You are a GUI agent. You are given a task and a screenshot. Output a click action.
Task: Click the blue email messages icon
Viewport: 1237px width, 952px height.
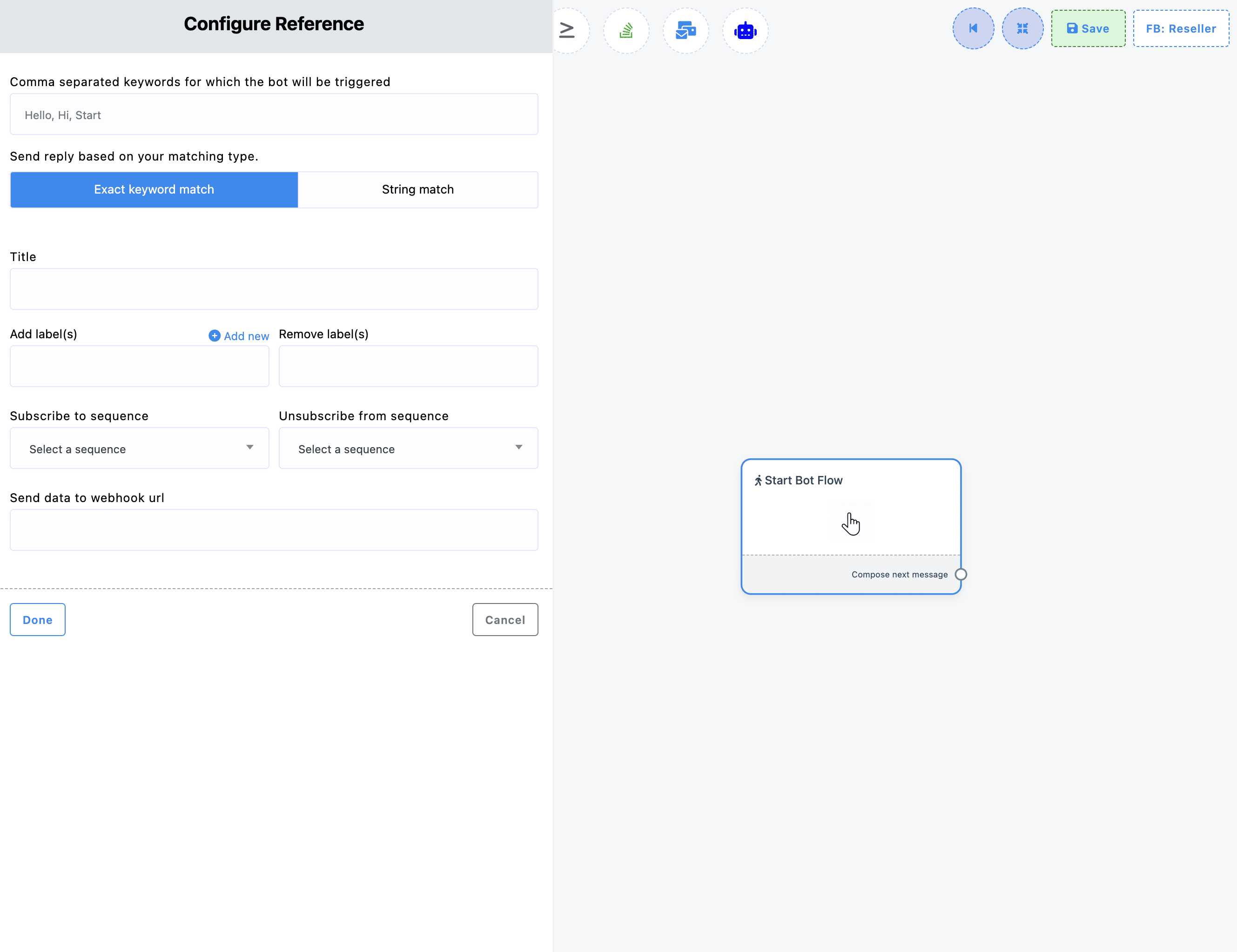[686, 31]
